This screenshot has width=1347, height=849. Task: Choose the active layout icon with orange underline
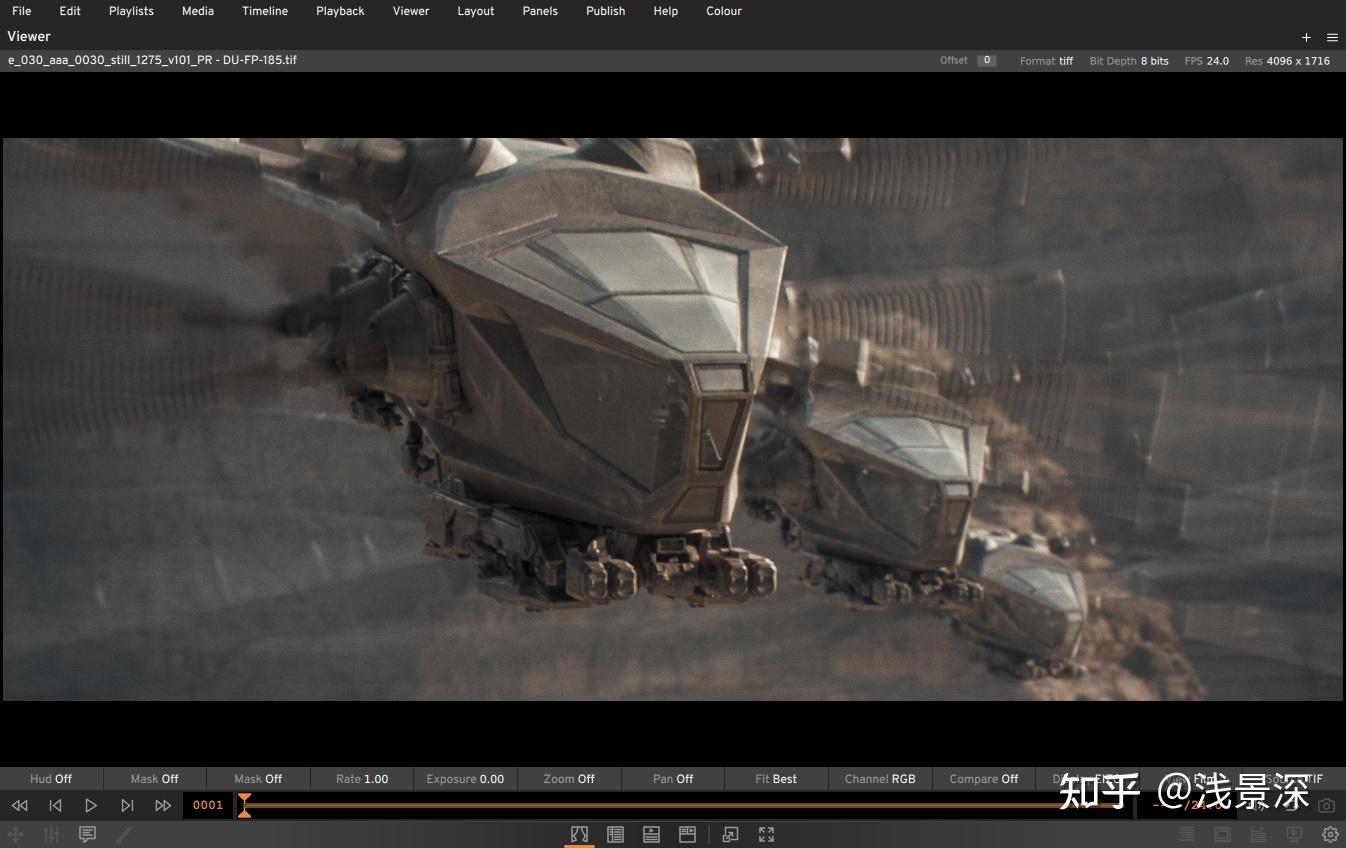[x=579, y=834]
